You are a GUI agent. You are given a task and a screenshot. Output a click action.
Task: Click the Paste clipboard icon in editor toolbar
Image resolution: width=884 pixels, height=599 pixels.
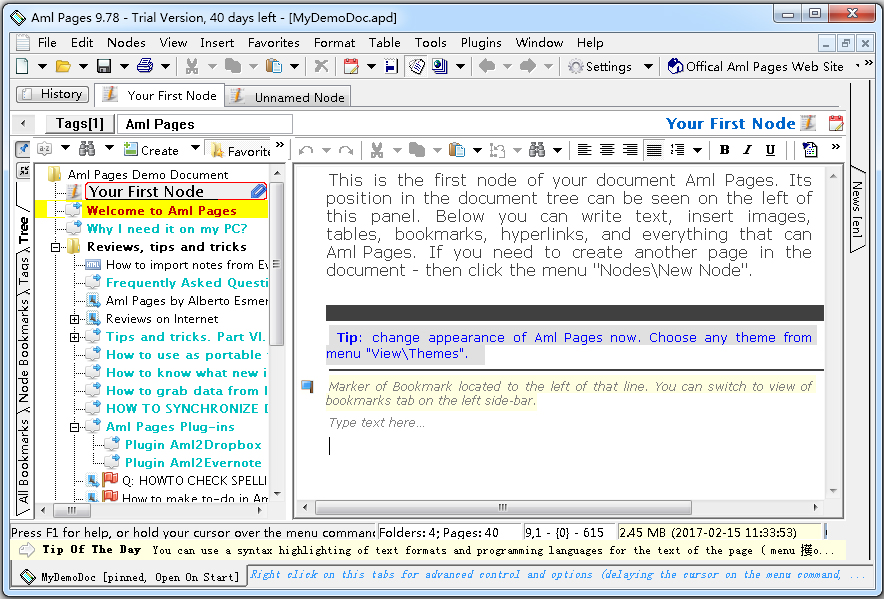457,150
